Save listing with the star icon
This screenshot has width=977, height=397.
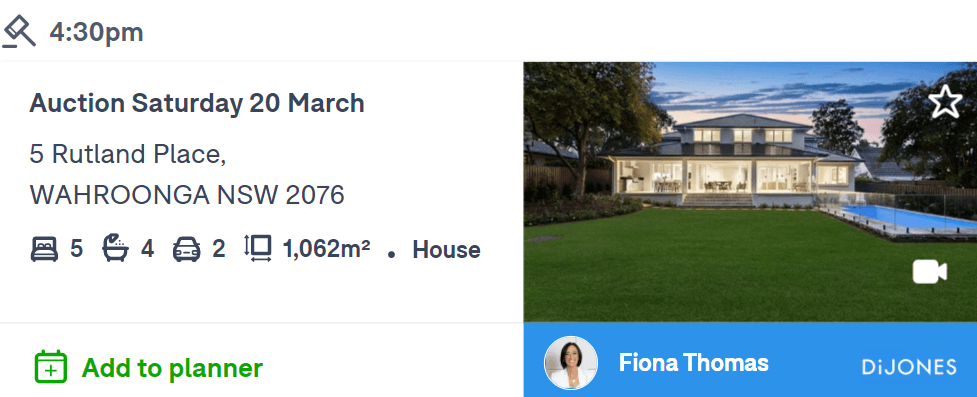pyautogui.click(x=945, y=102)
